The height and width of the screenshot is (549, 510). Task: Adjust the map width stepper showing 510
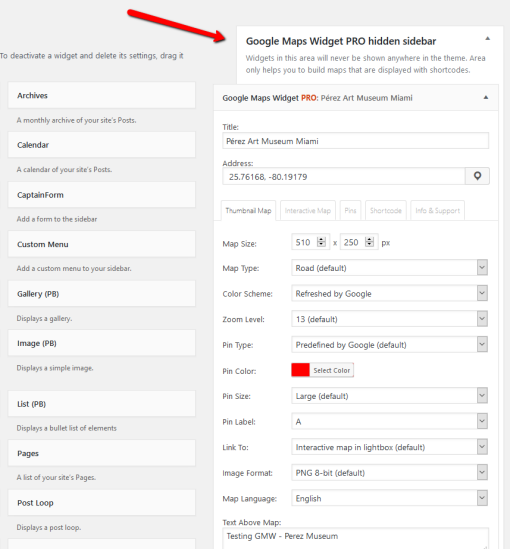[321, 242]
